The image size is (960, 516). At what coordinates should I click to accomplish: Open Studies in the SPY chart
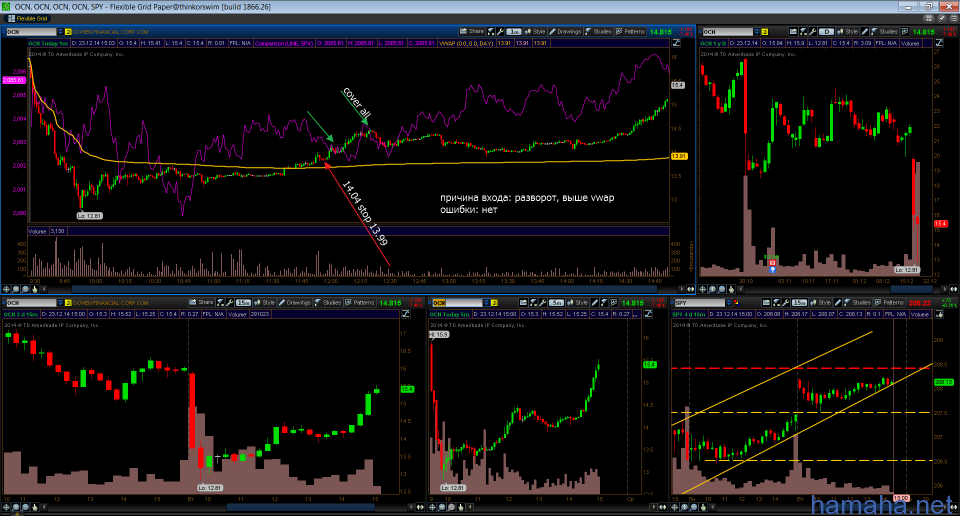click(857, 302)
